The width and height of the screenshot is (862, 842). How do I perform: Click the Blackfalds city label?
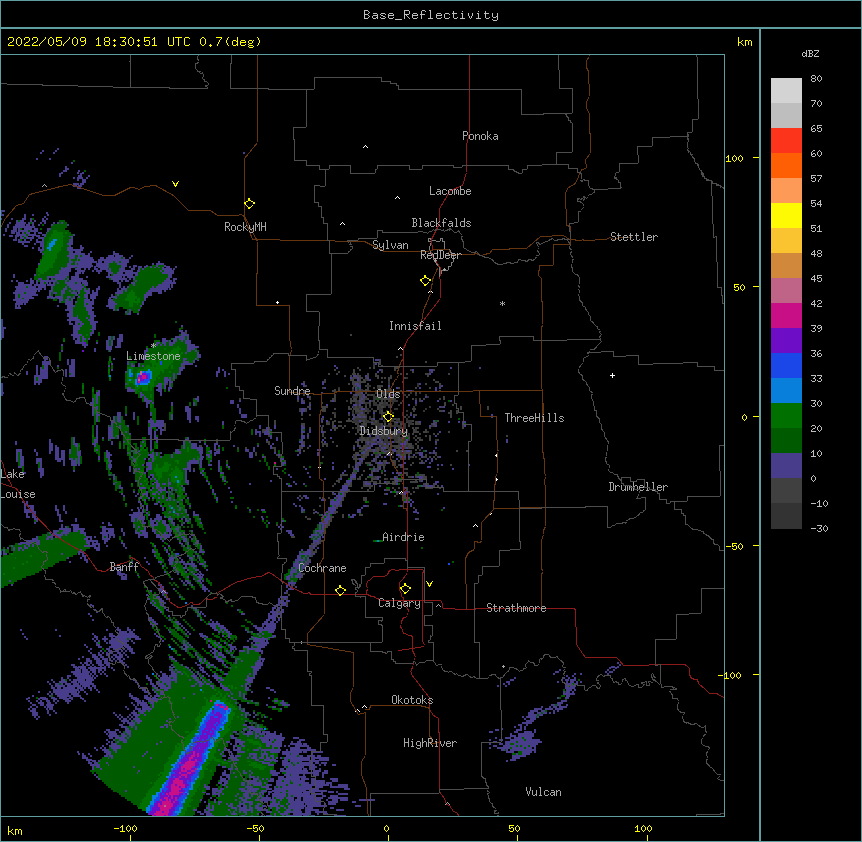[441, 223]
